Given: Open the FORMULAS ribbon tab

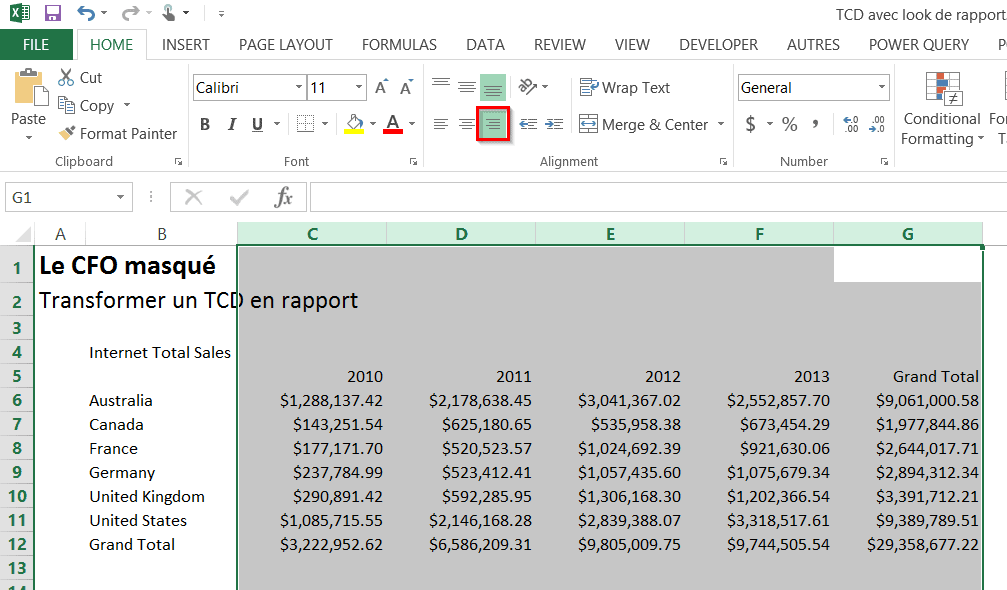Looking at the screenshot, I should (399, 45).
